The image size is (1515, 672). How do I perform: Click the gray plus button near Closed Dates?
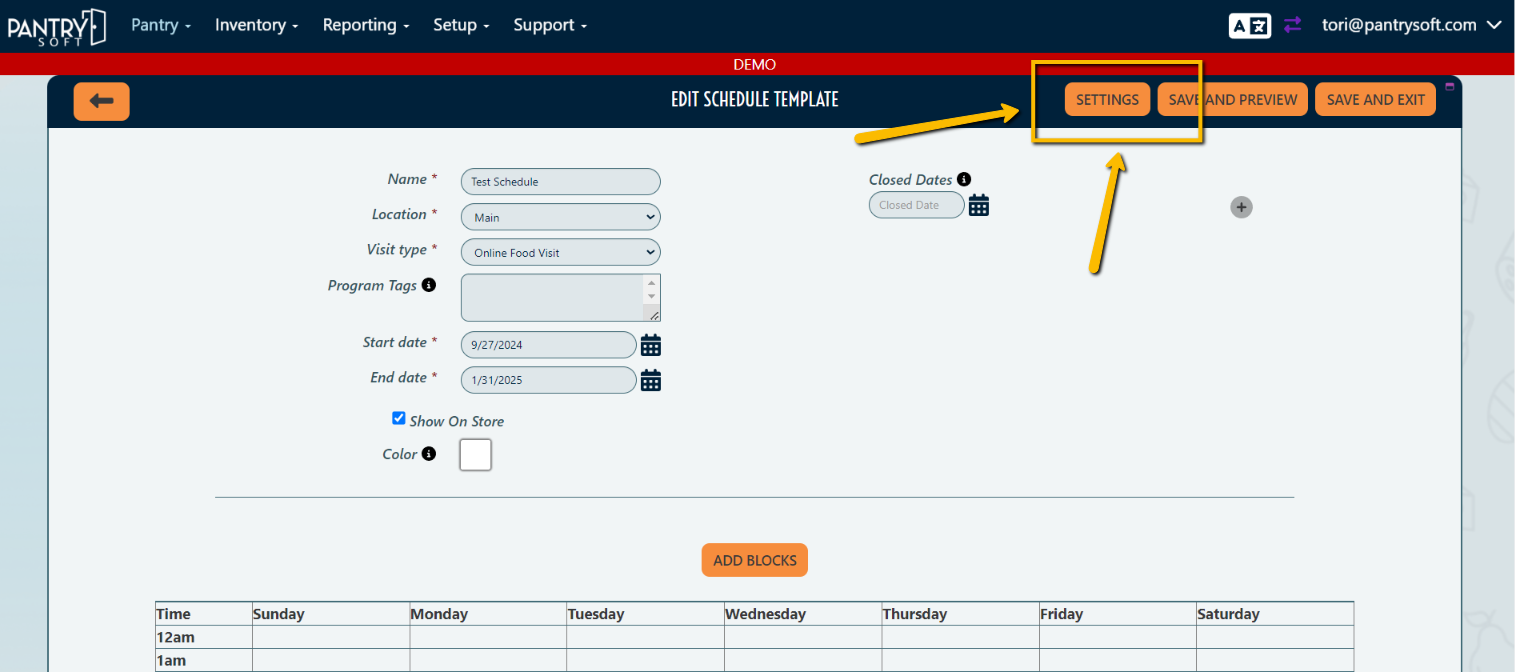point(1241,207)
